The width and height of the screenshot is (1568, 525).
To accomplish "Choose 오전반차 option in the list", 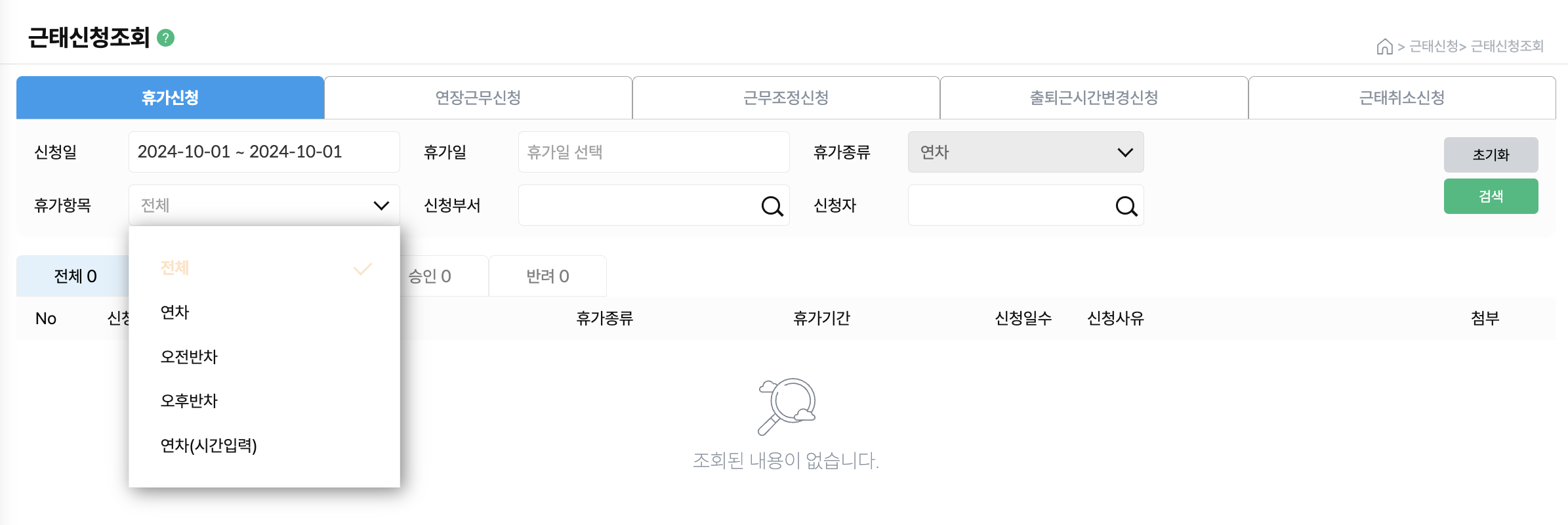I will pos(189,357).
